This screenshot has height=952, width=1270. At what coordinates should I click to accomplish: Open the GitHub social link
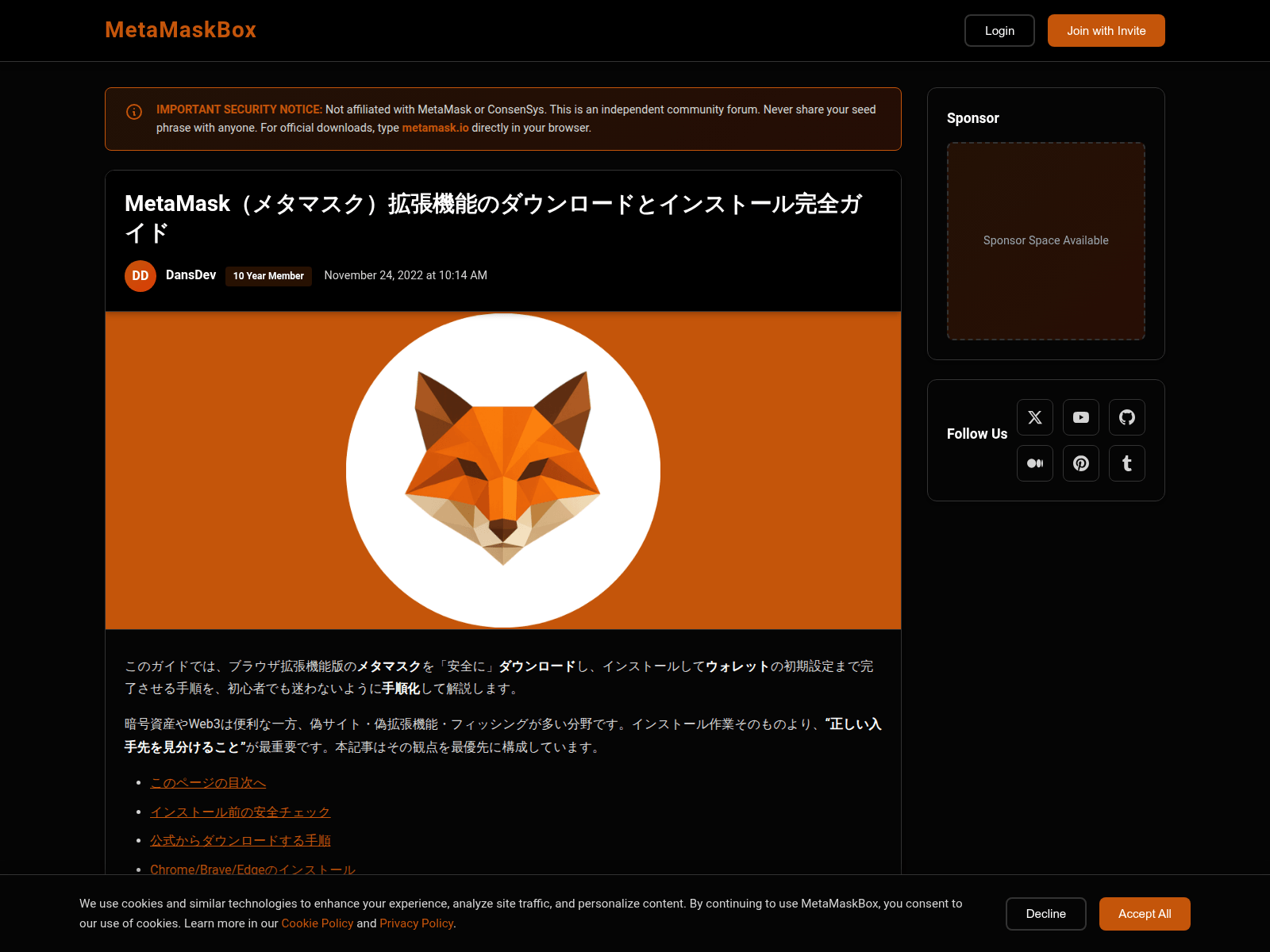click(1127, 417)
